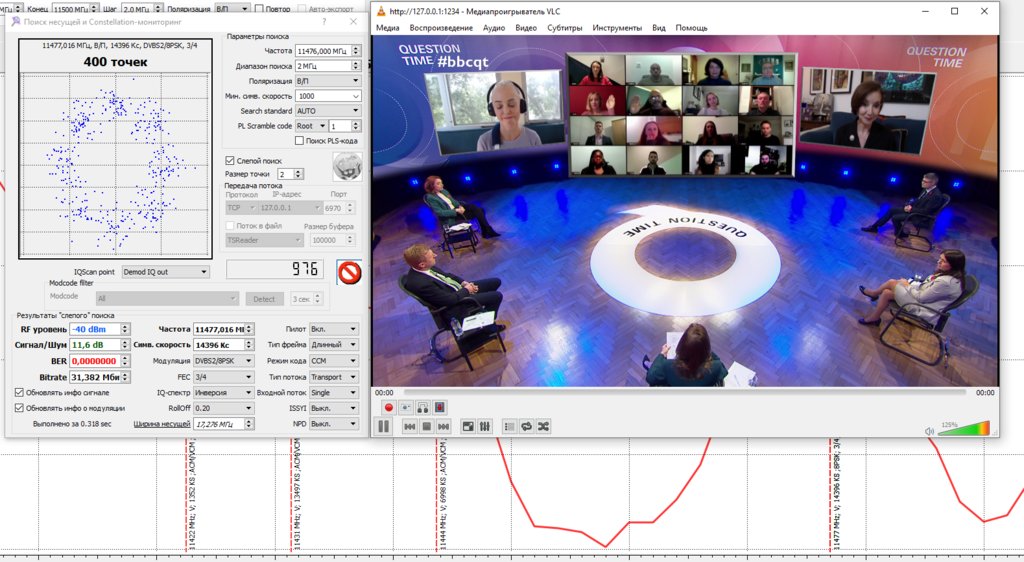
Task: Open the 'Инструменты' menu in VLC
Action: click(x=616, y=28)
